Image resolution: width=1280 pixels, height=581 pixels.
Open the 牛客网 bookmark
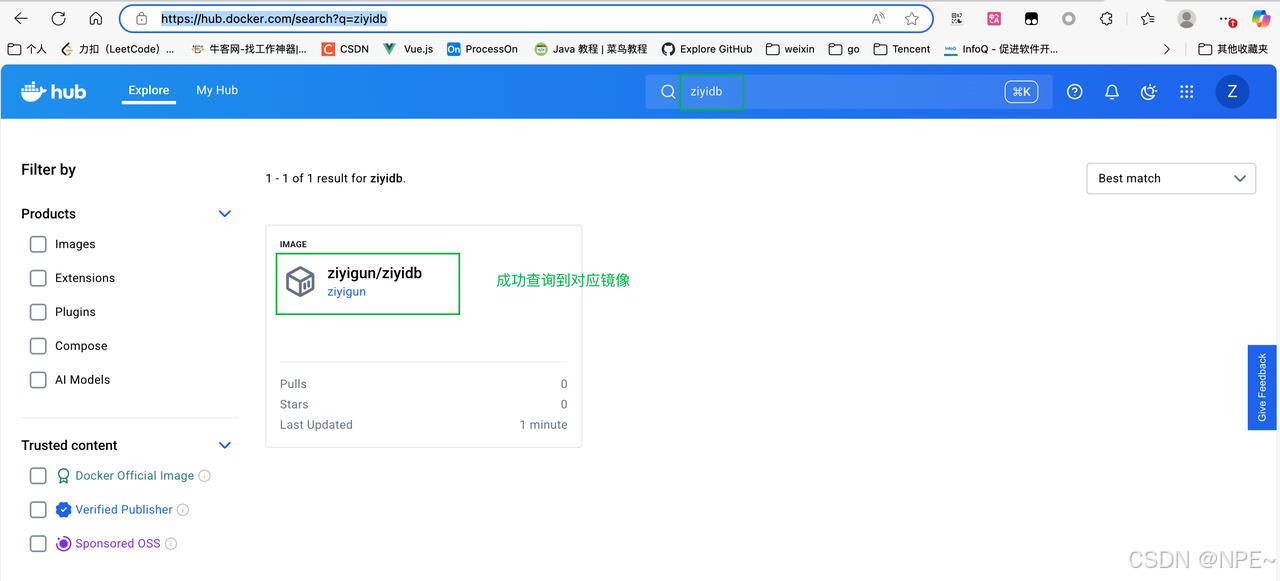coord(249,49)
